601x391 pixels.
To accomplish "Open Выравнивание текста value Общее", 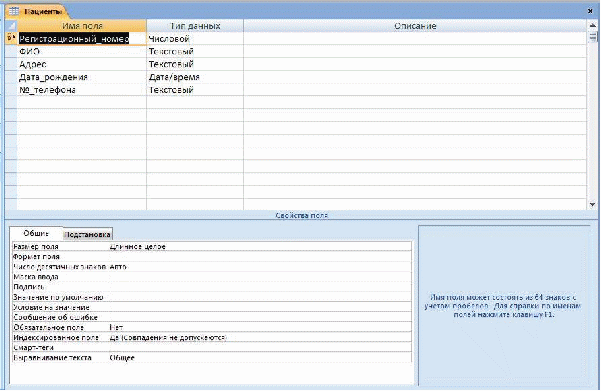I will click(x=260, y=358).
